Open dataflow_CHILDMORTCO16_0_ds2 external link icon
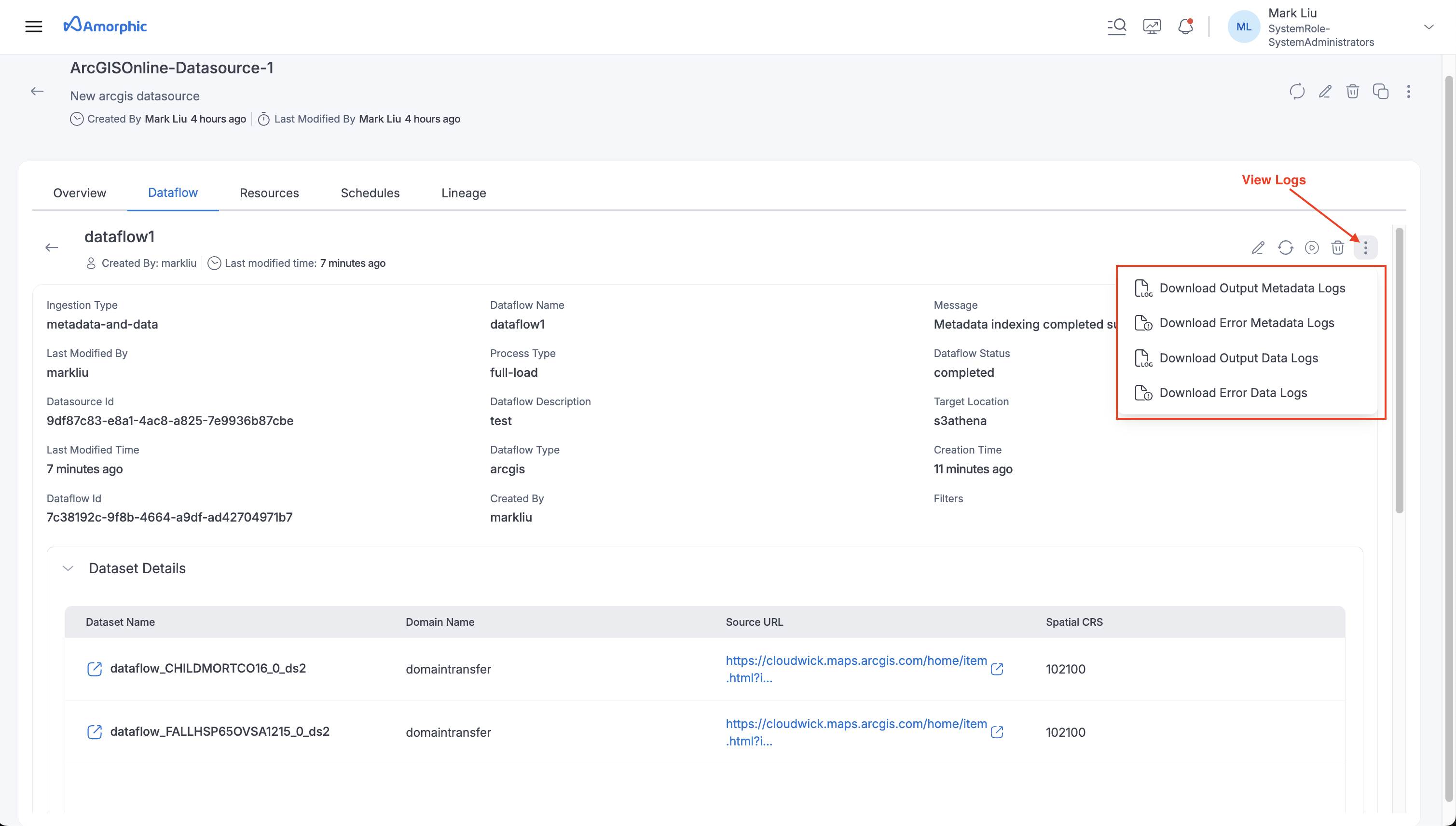 click(x=95, y=669)
